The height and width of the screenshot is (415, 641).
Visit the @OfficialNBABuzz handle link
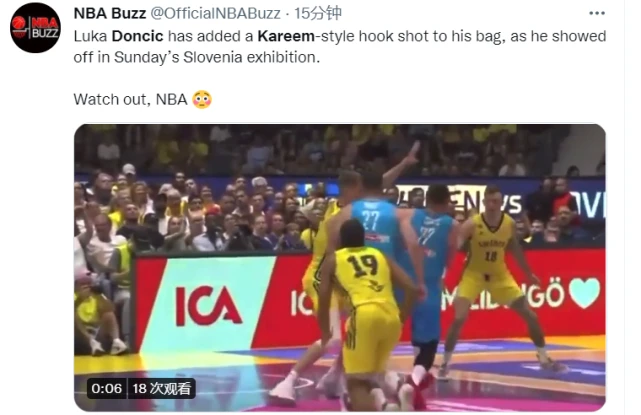click(x=215, y=13)
